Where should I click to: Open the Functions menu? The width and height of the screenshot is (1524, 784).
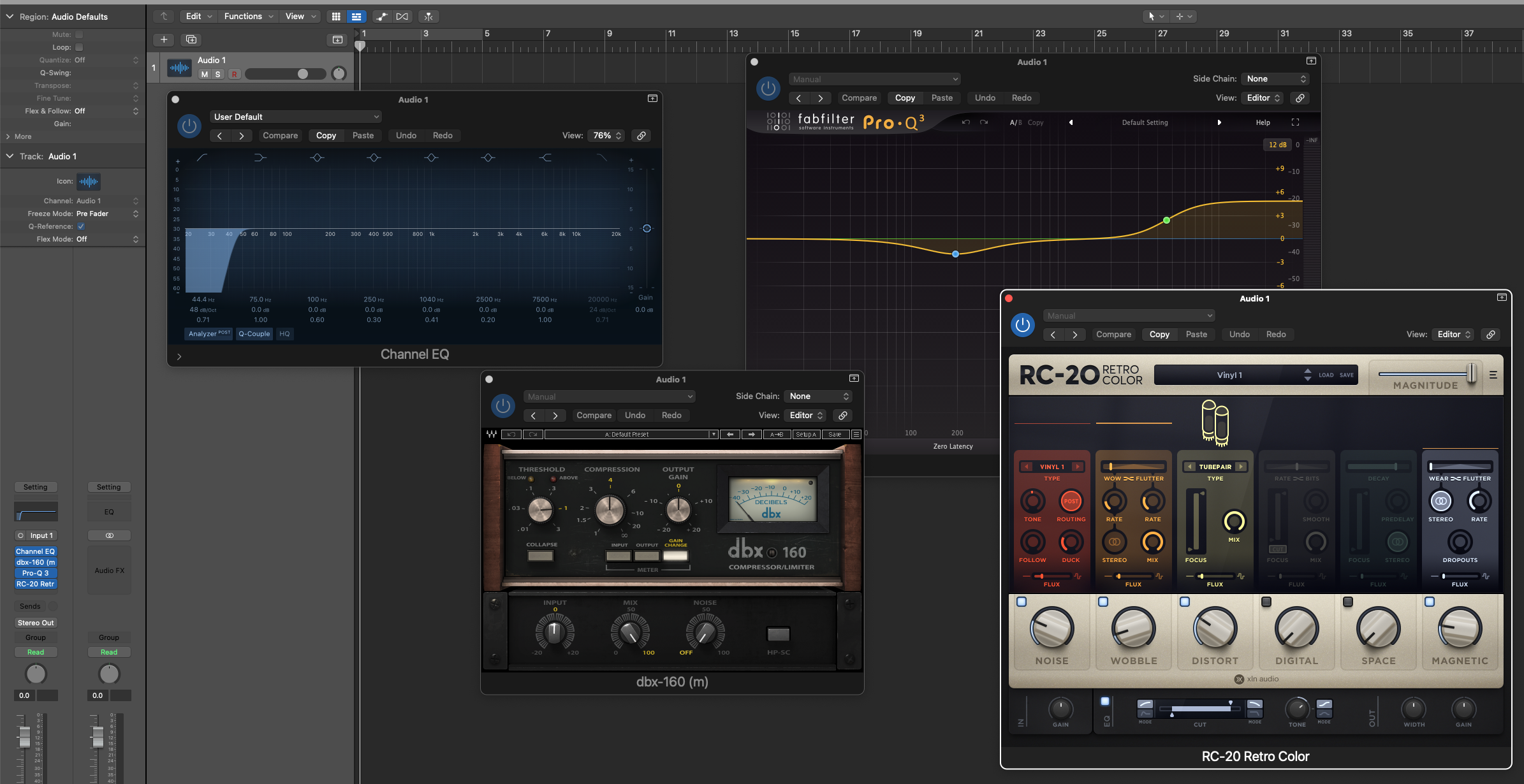(x=249, y=17)
